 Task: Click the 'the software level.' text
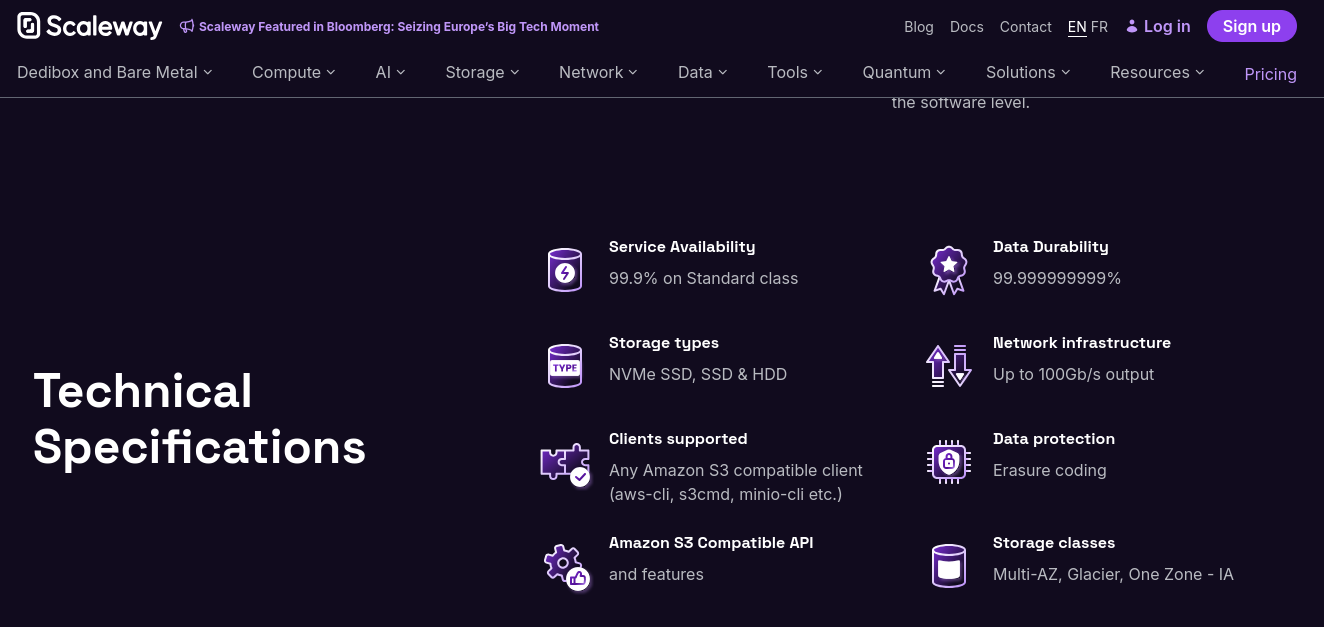[960, 102]
